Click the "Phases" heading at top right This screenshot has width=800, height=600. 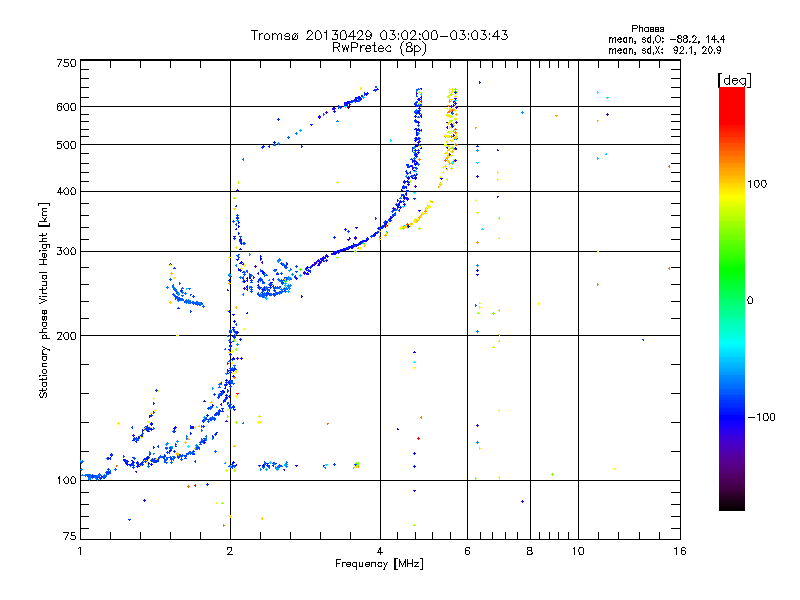tap(647, 29)
